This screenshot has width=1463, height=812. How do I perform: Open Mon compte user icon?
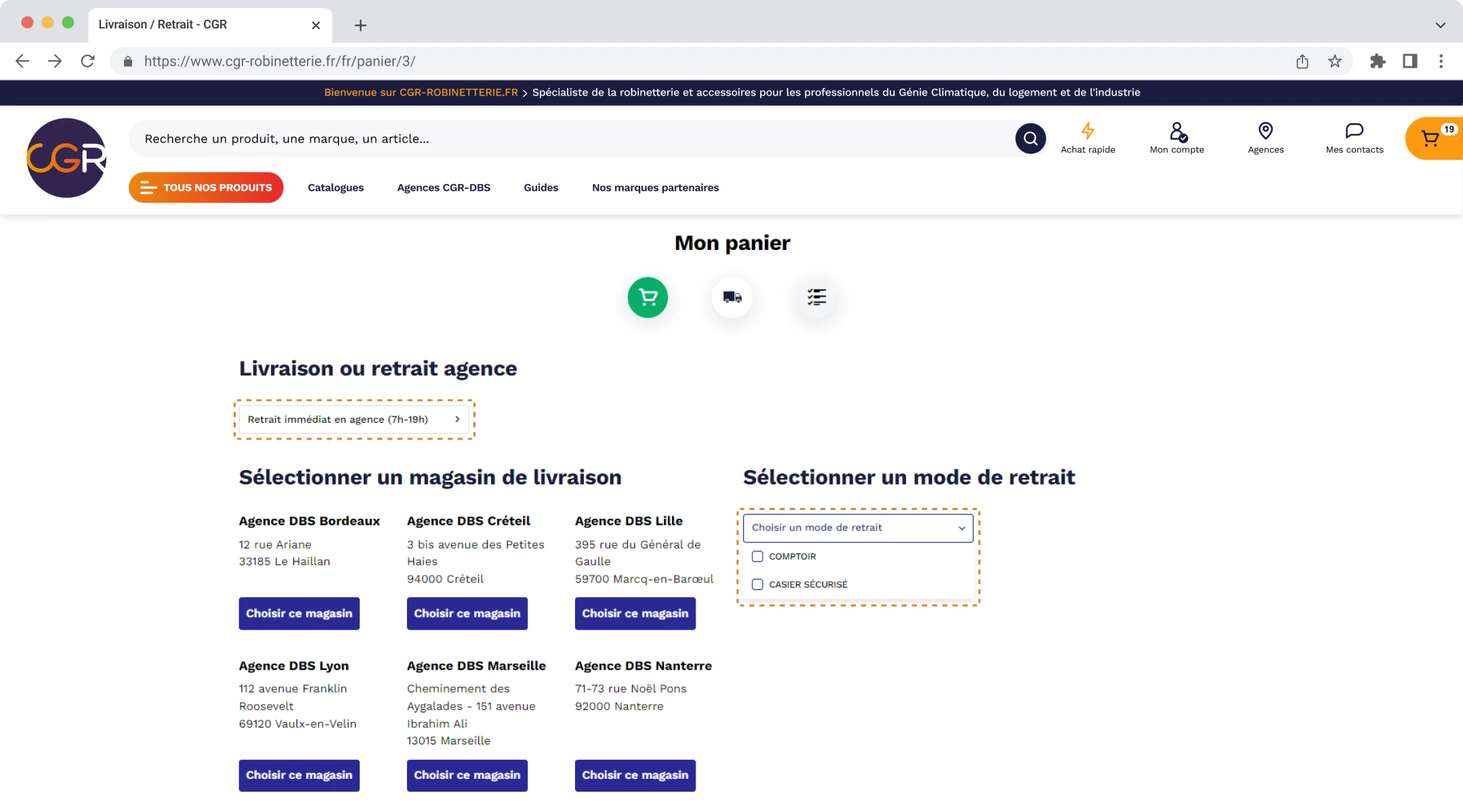point(1177,138)
